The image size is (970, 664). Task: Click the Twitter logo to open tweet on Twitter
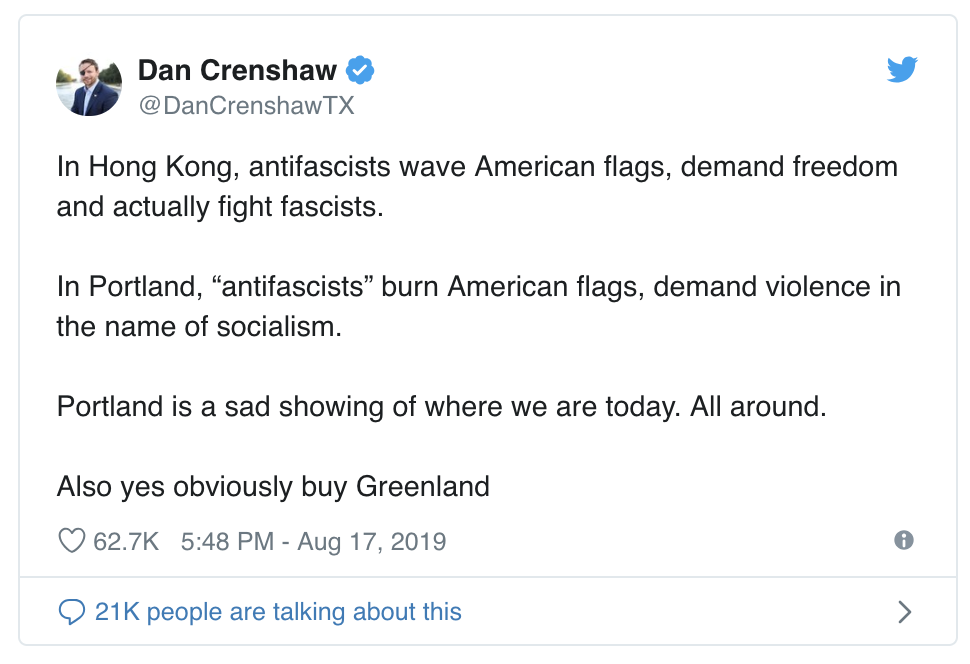(901, 70)
